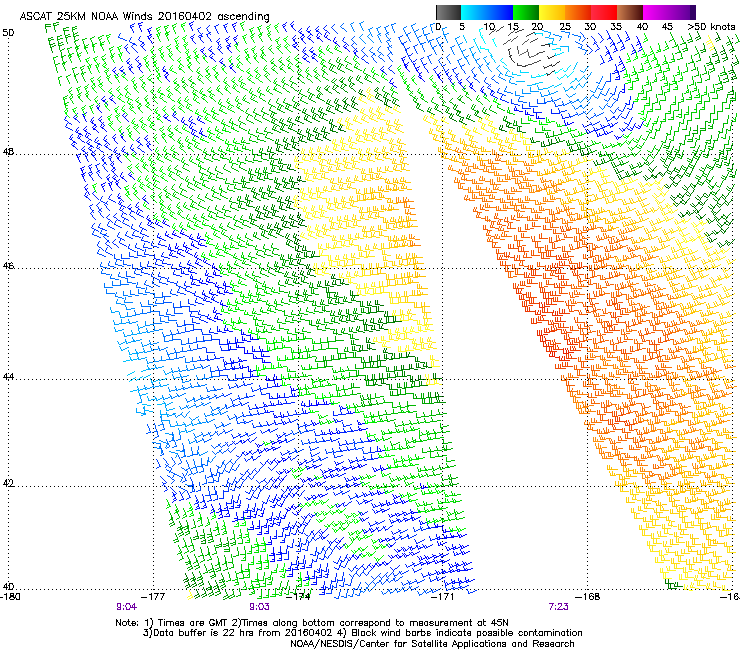Click the purple time stamp 7:23

click(x=558, y=607)
